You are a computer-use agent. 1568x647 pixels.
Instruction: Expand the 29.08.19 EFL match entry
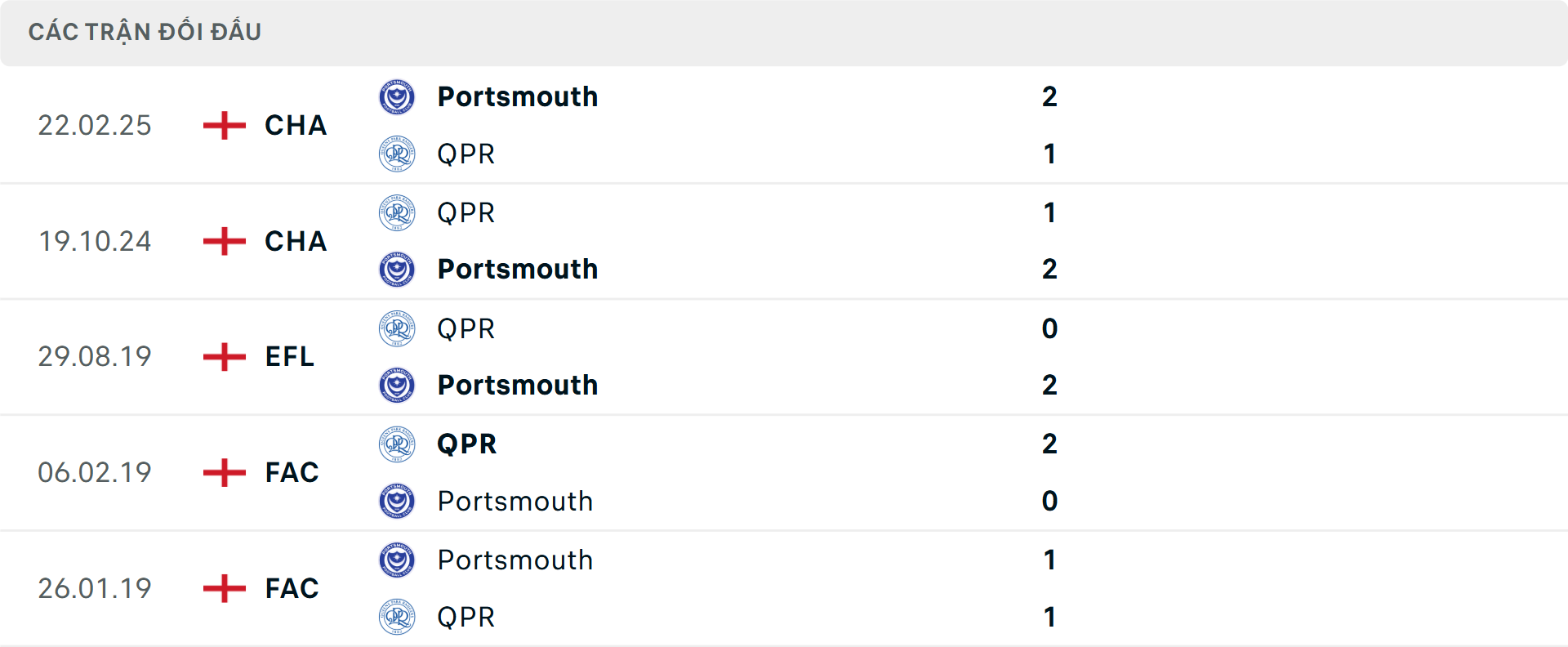click(784, 356)
